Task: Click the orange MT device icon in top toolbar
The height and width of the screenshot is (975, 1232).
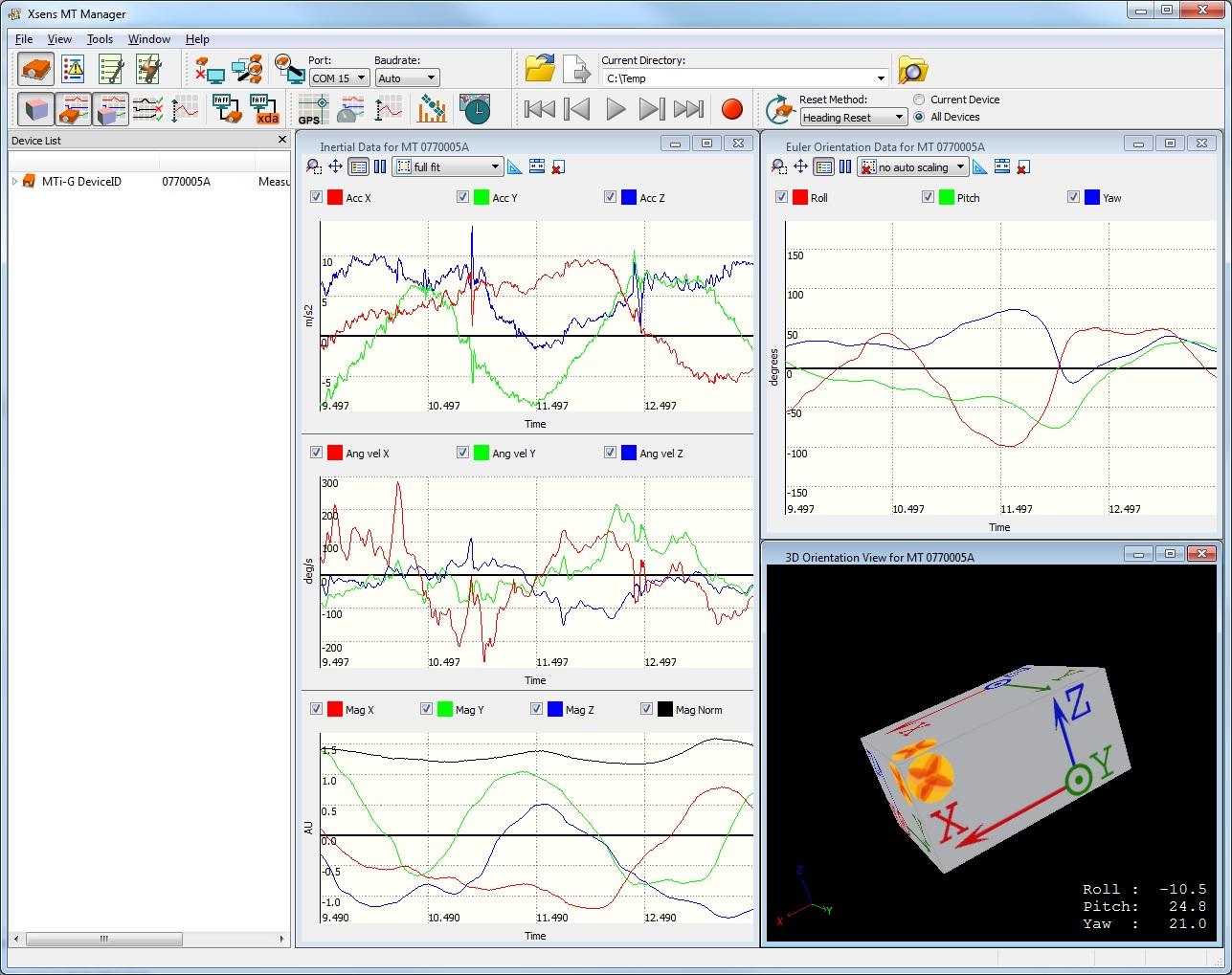Action: [x=36, y=70]
